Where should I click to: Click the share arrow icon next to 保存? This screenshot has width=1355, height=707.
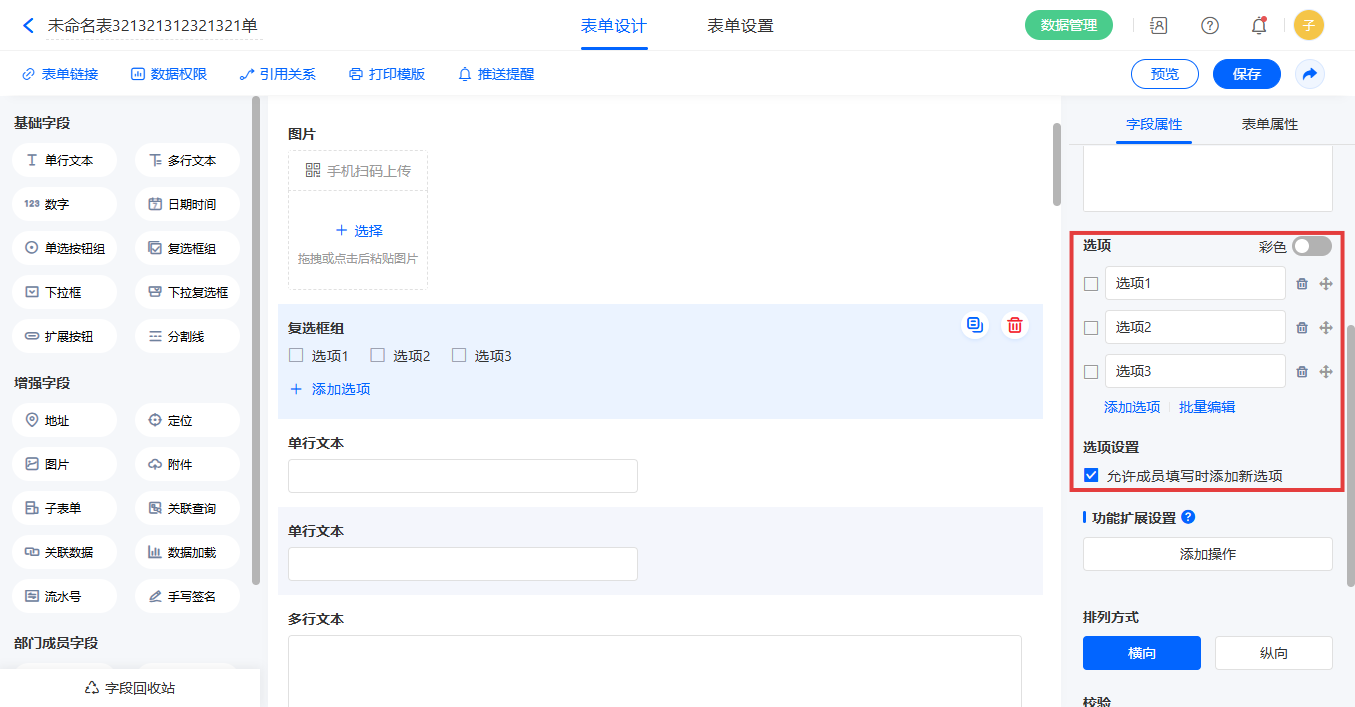click(1309, 74)
